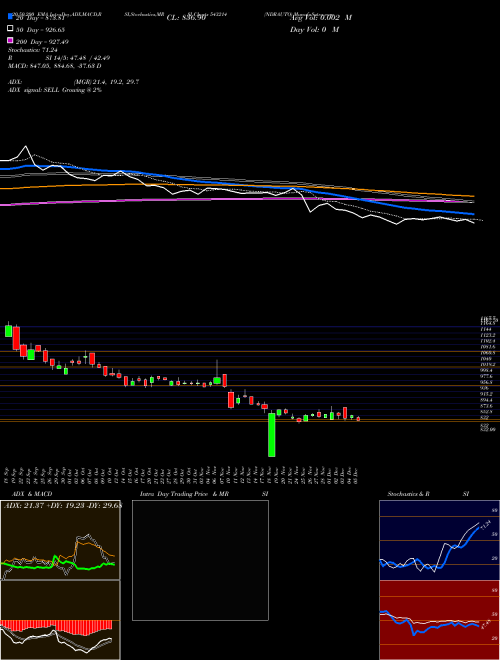Click the 'ADX signal: SELL Growing @ 2%' line

coord(55,90)
